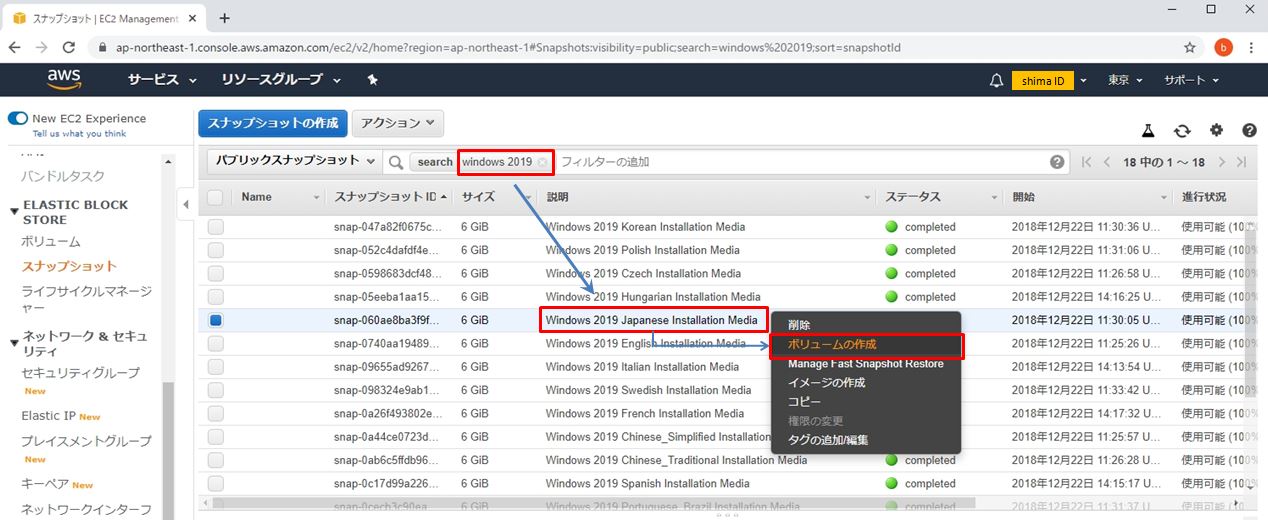1268x520 pixels.
Task: Check the English Installation Media row
Action: tap(215, 344)
